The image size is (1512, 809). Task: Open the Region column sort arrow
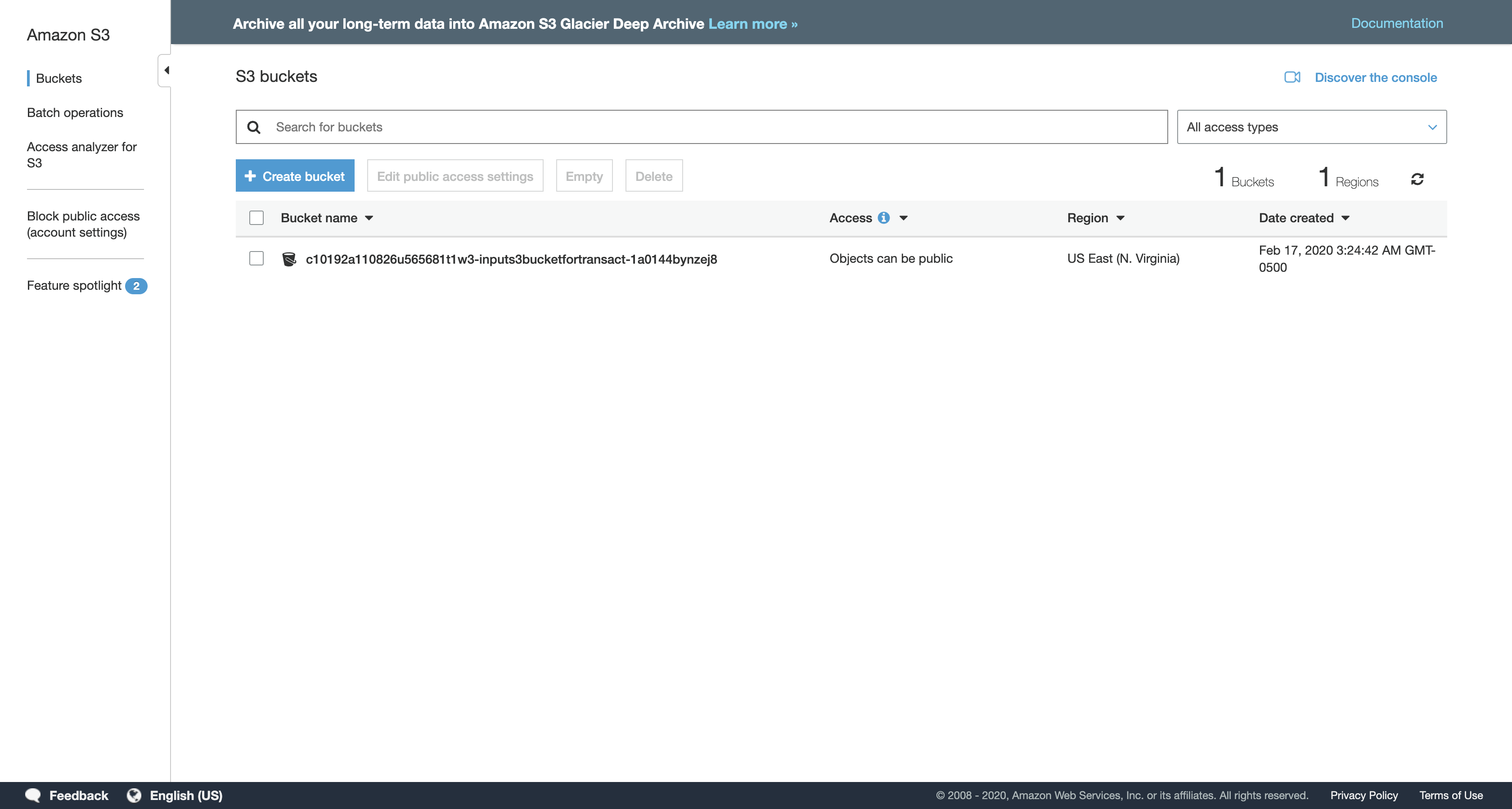pos(1120,218)
